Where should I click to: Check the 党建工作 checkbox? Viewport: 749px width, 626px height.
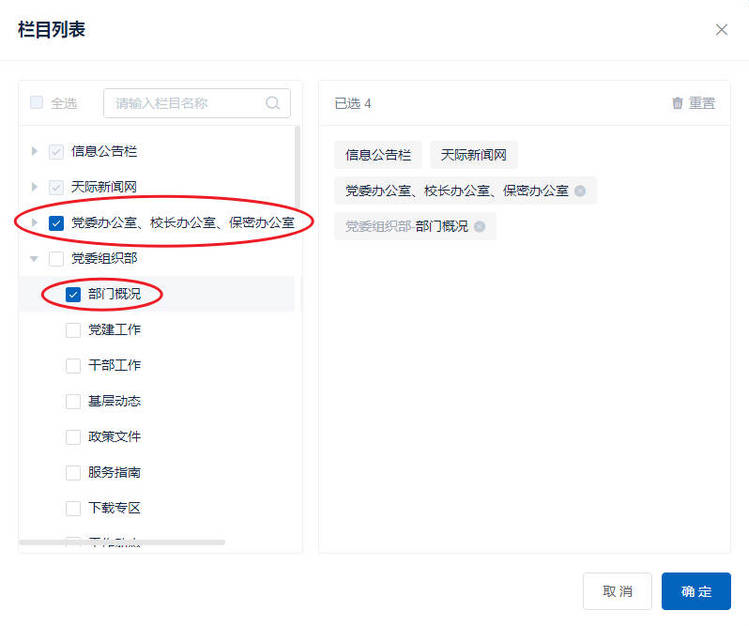[73, 330]
